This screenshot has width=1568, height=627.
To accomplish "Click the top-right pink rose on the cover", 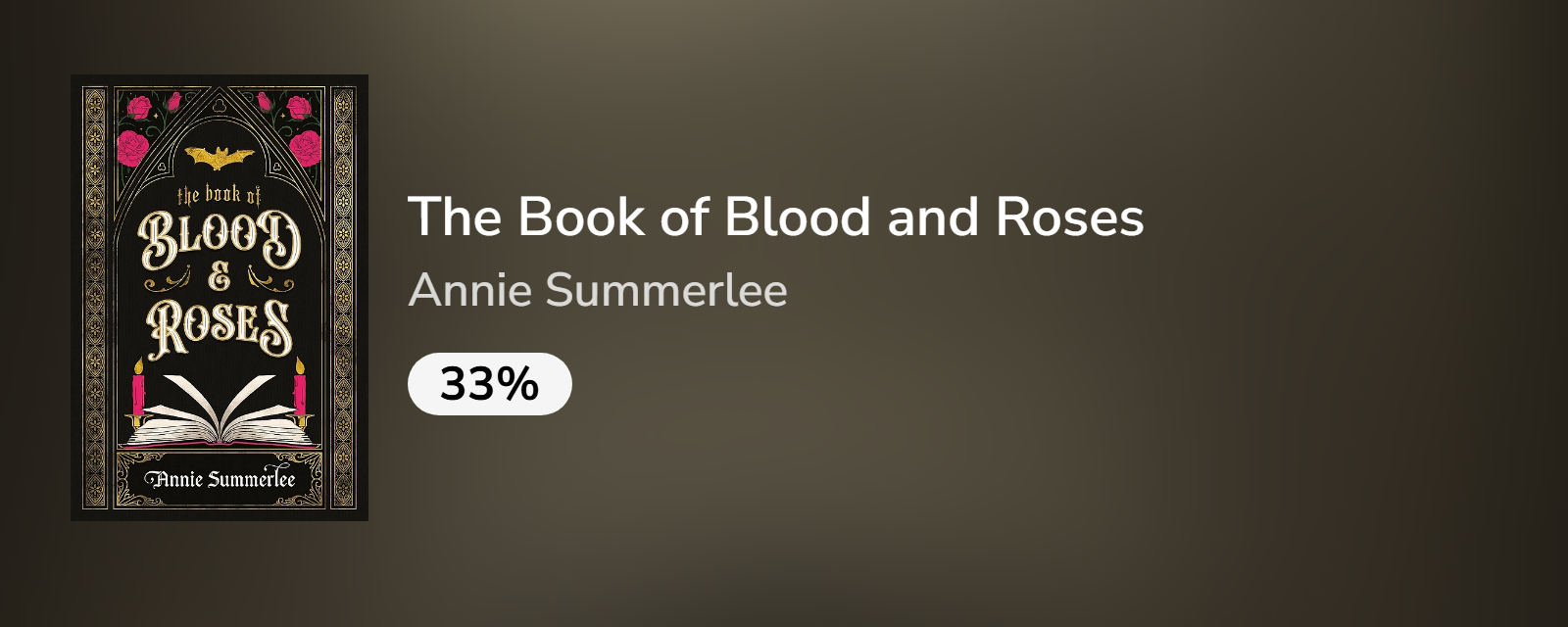I will coord(305,147).
